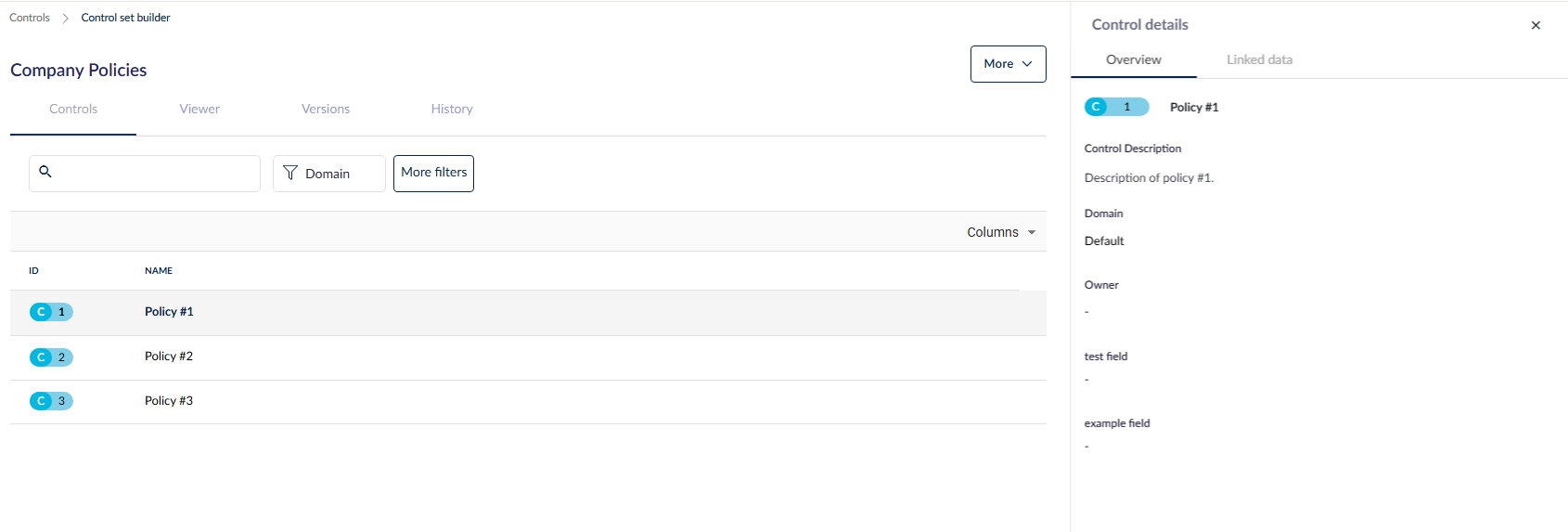Viewport: 1568px width, 532px height.
Task: Go to Controls breadcrumb link
Action: (30, 18)
